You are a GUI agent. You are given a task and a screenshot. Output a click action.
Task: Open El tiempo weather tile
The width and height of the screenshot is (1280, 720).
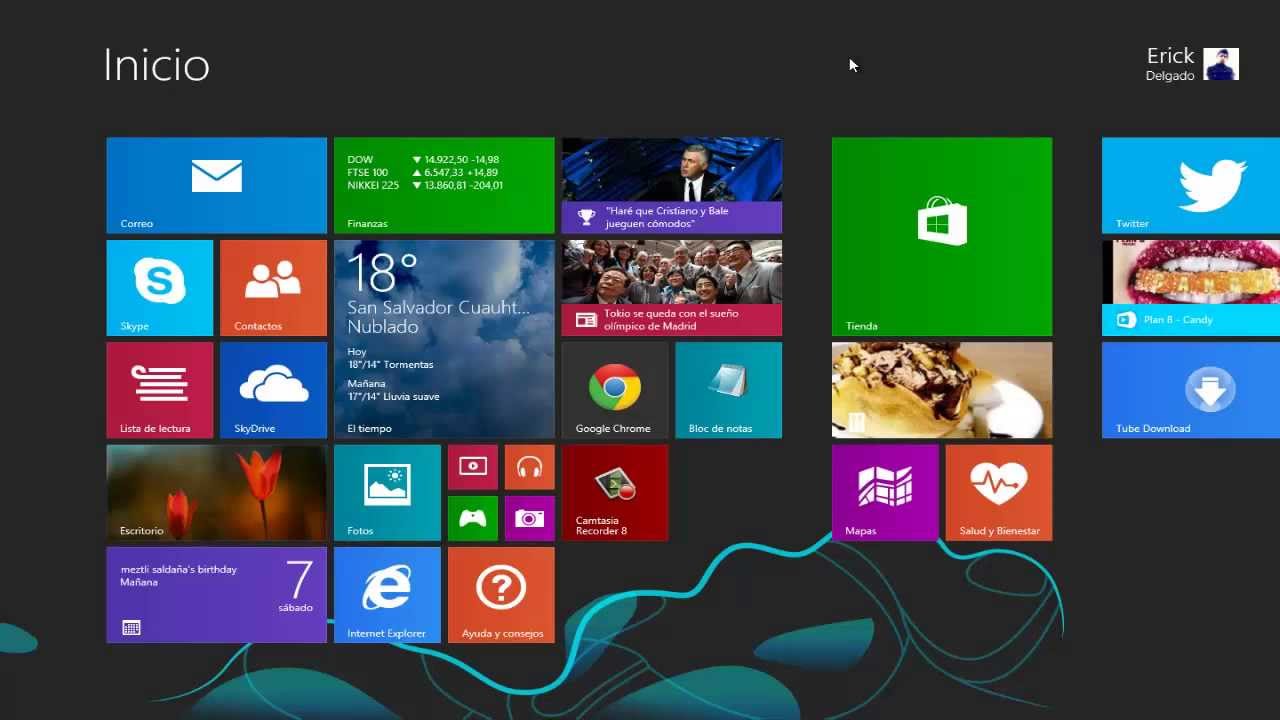tap(444, 339)
